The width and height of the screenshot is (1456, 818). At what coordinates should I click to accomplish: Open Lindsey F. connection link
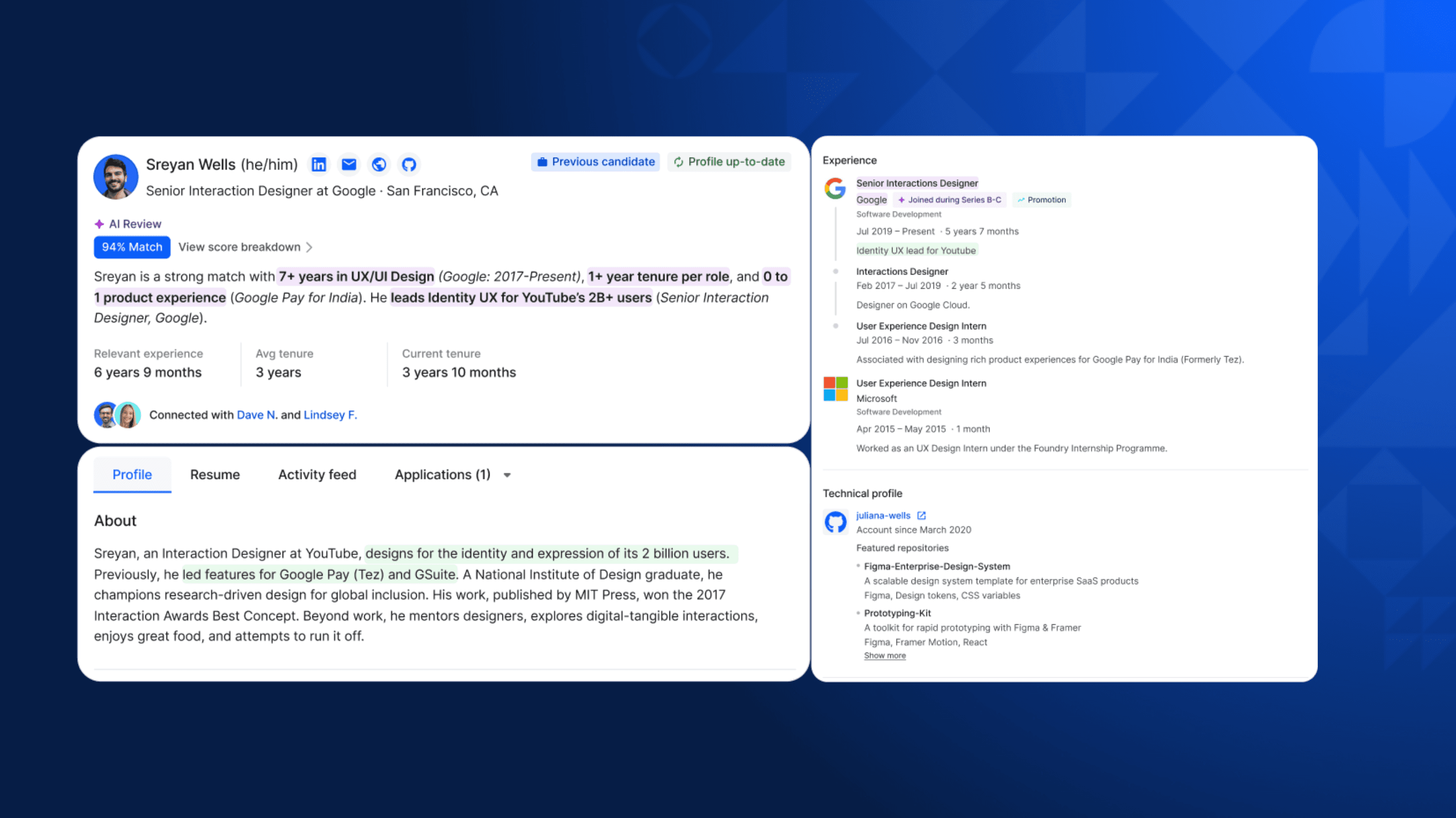[x=330, y=415]
